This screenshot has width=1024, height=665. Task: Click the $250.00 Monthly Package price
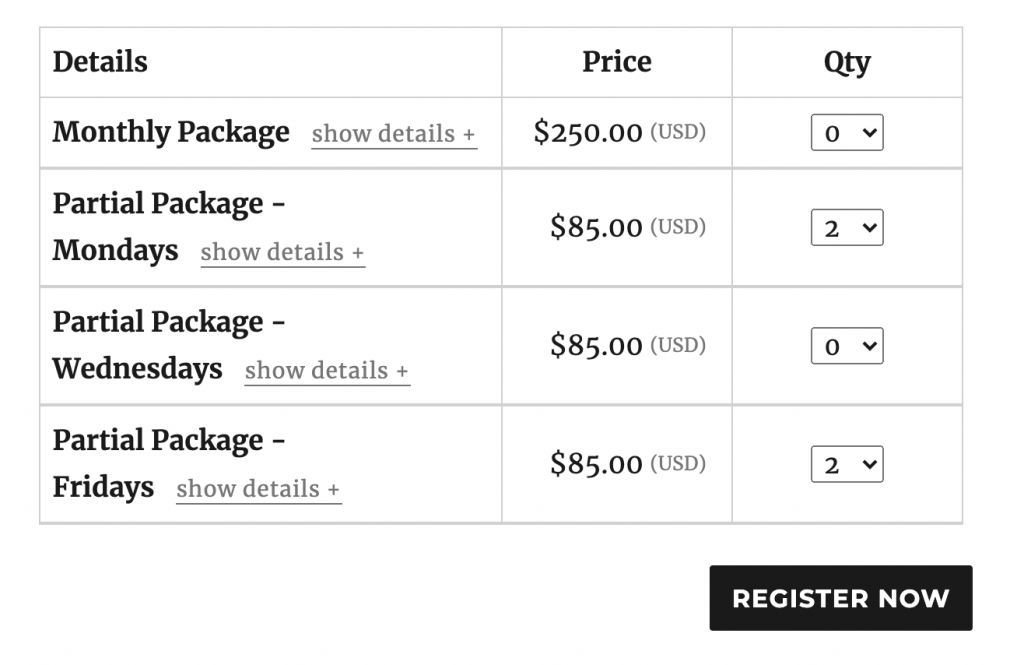(x=588, y=133)
